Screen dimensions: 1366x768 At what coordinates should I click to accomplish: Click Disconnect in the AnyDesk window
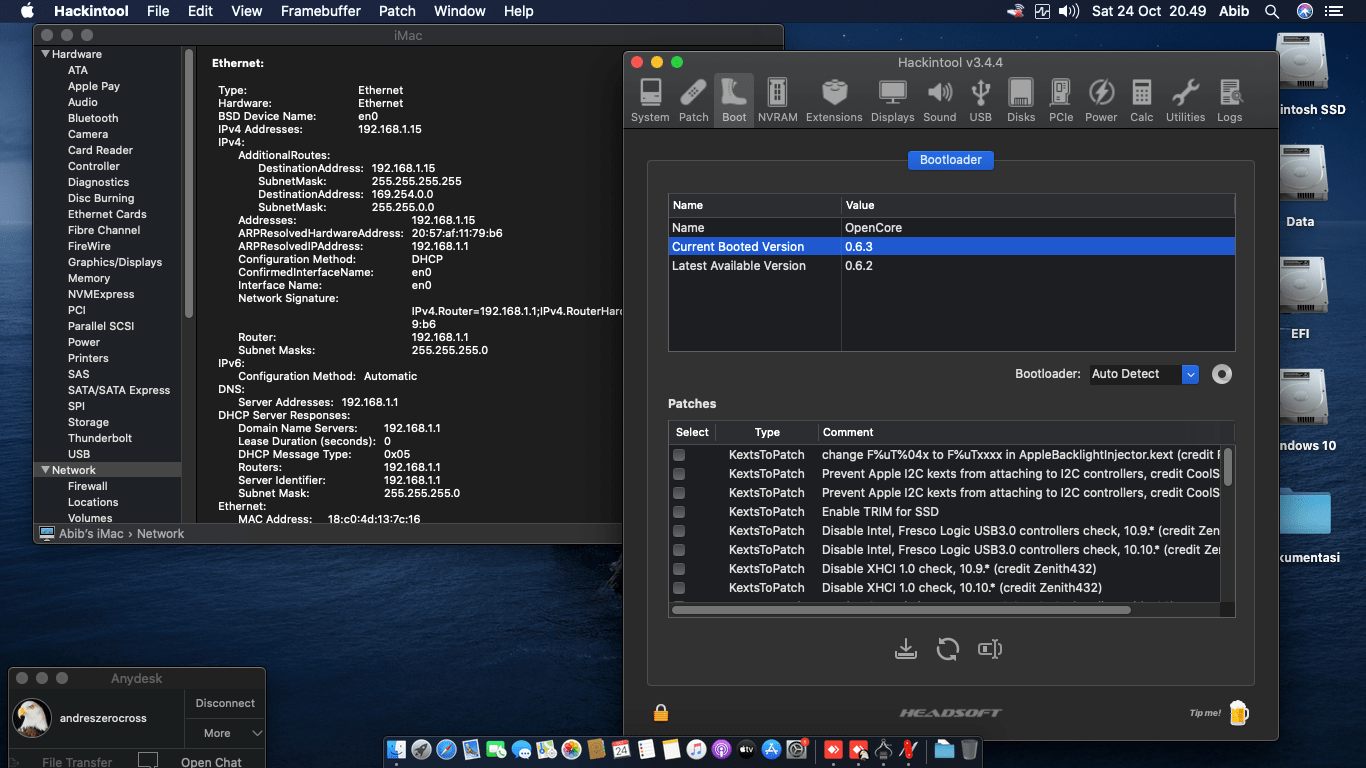(x=224, y=703)
